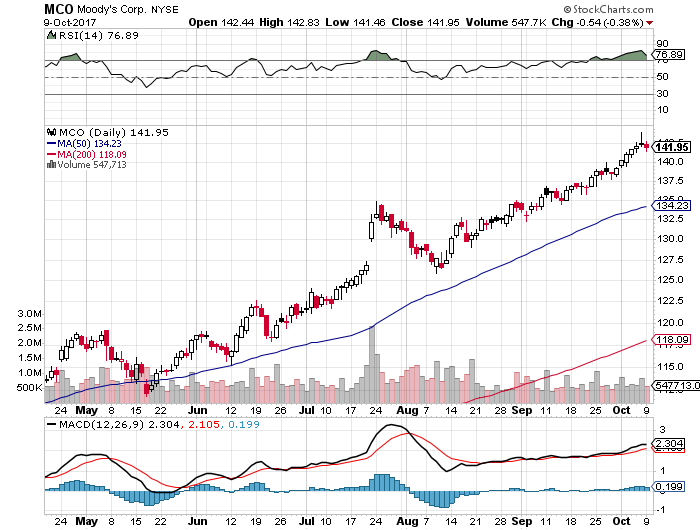The height and width of the screenshot is (530, 700).
Task: Click the "Chg -0.54 (-0.38%)" value
Action: 597,22
